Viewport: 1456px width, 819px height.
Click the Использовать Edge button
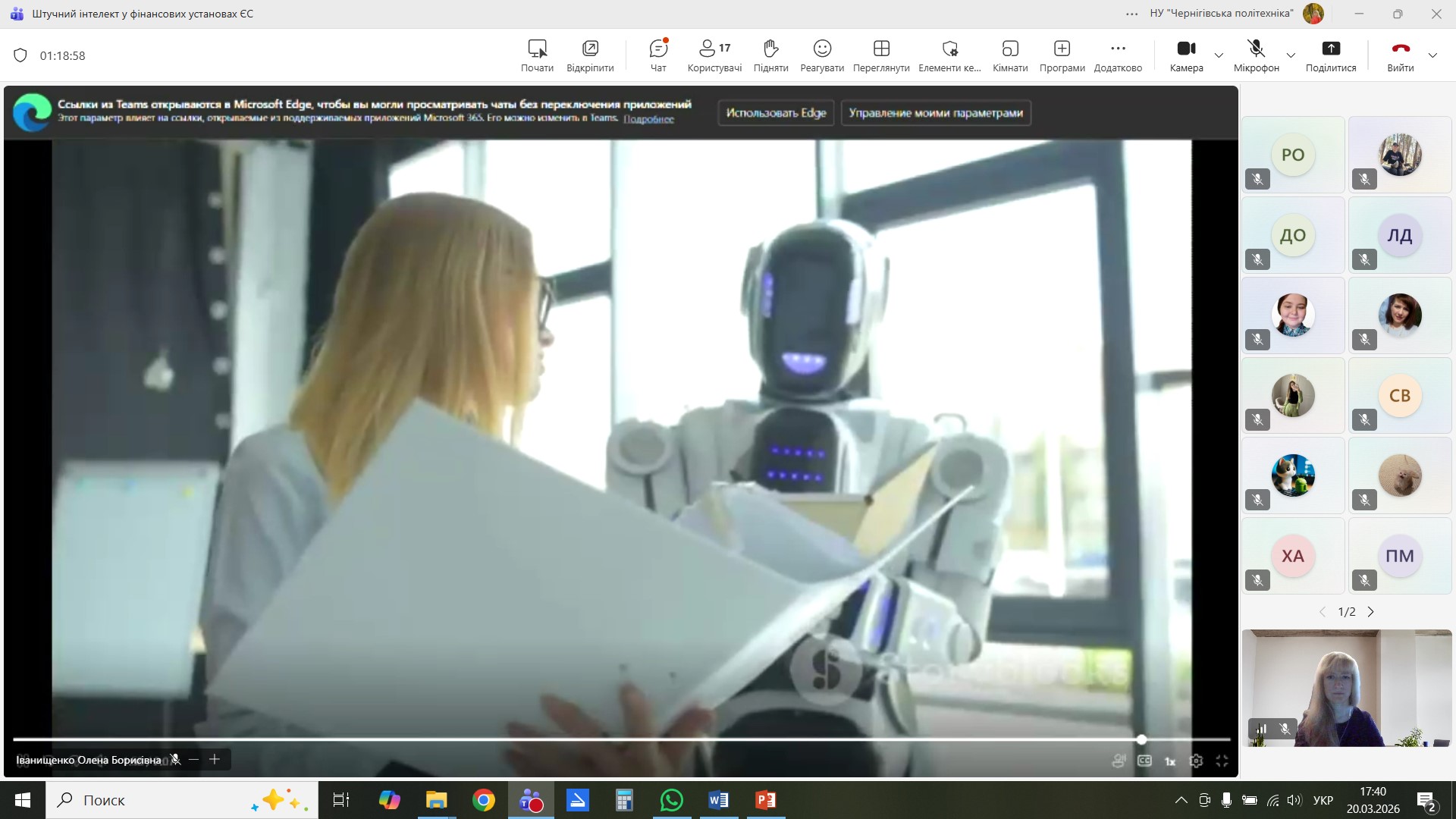click(x=776, y=113)
